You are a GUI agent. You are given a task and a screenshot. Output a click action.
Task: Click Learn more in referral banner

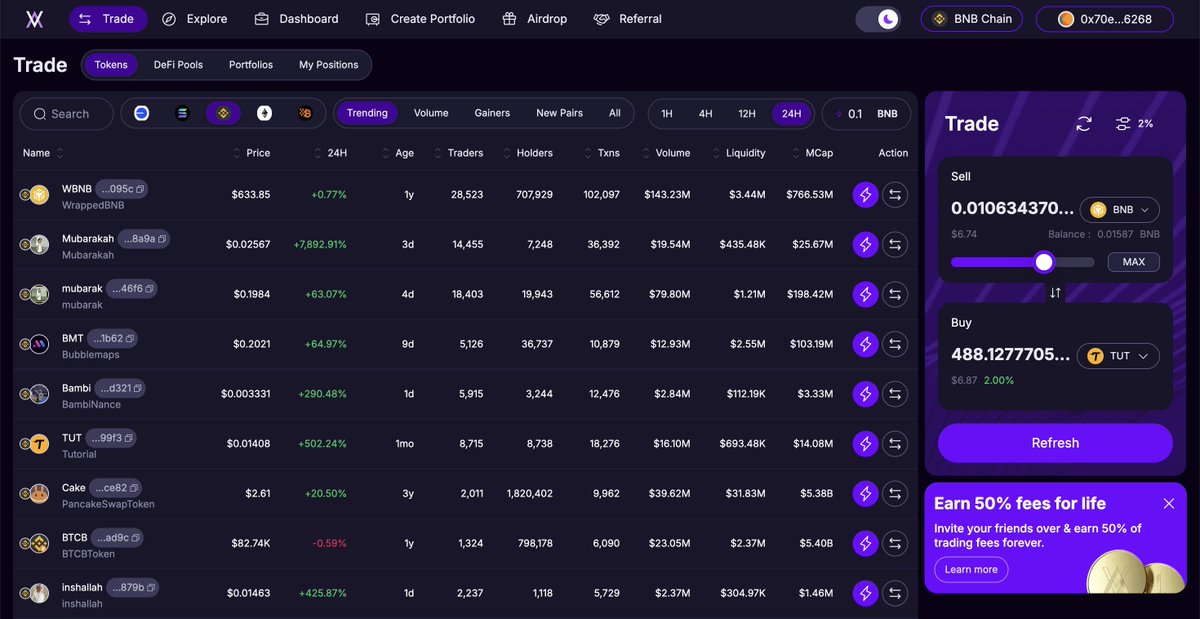[x=971, y=569]
